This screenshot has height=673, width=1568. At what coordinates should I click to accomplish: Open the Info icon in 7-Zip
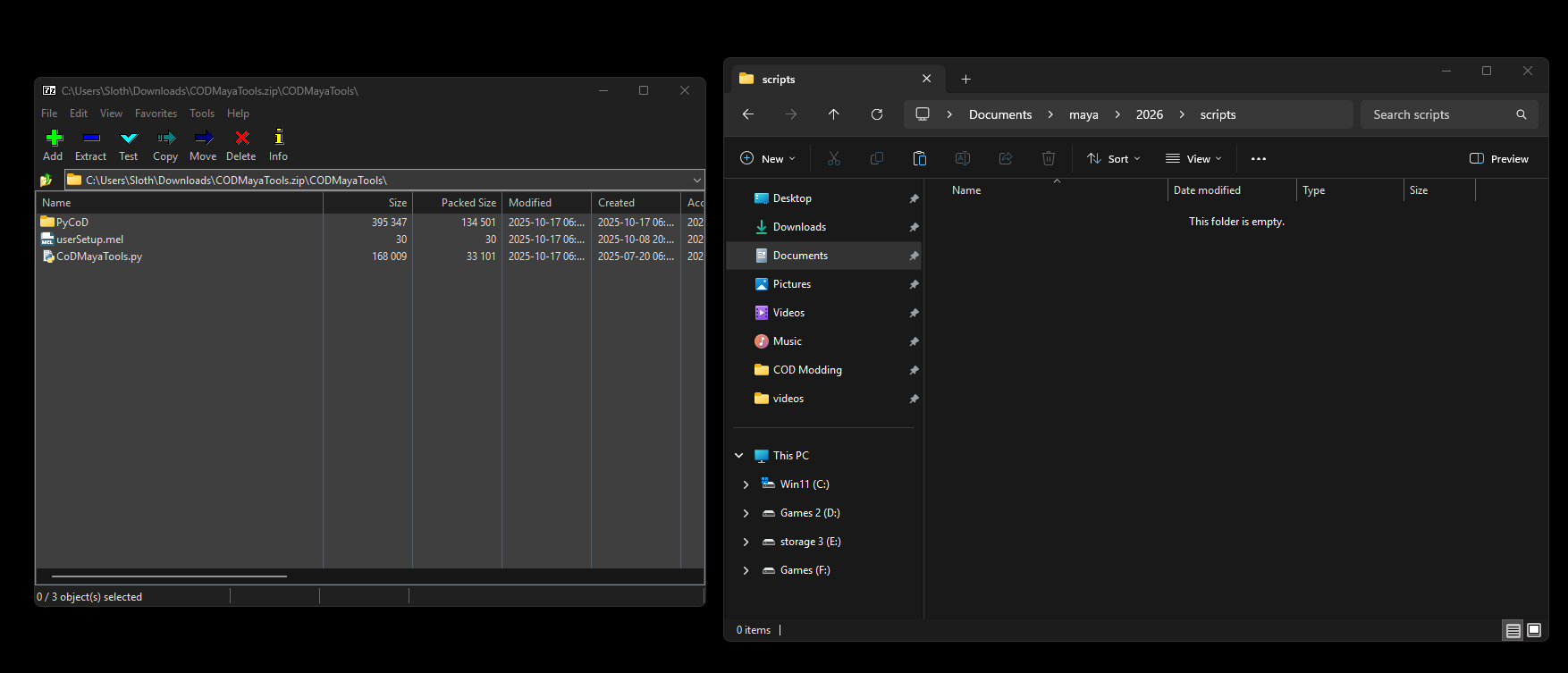coord(278,139)
